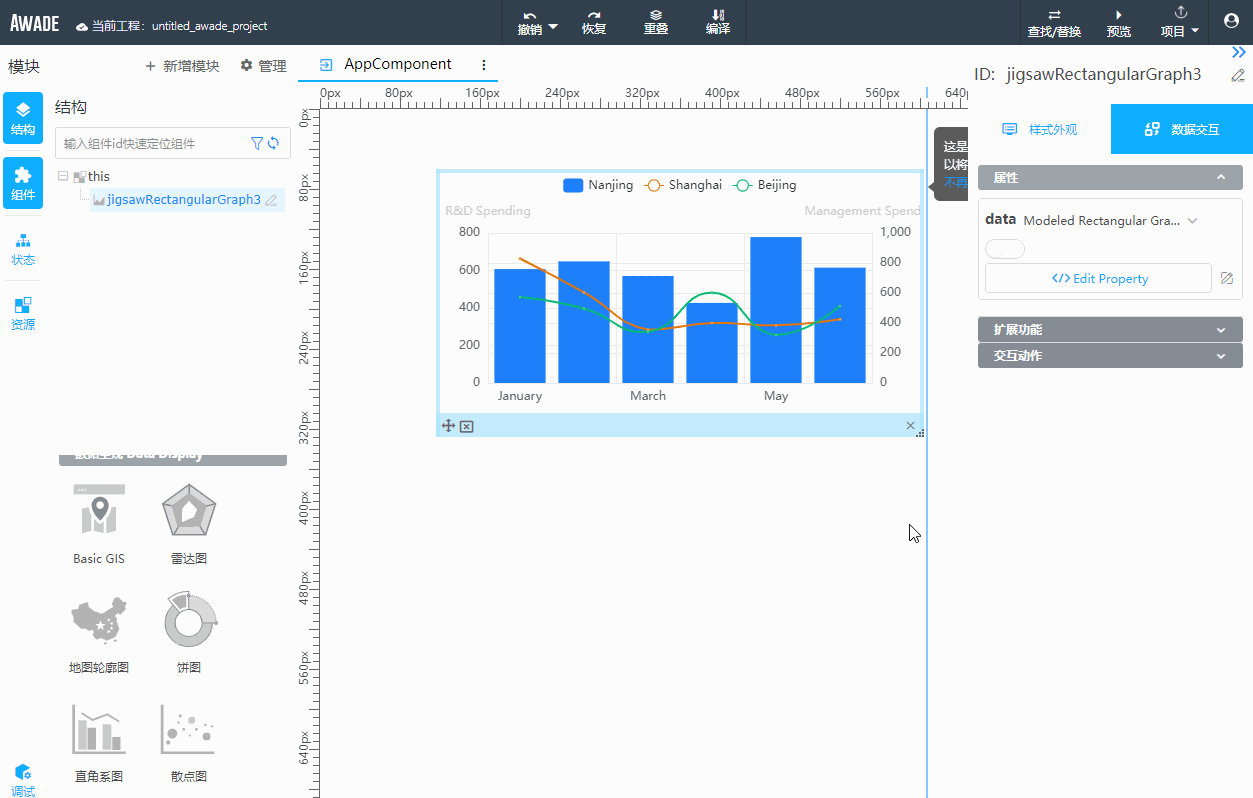Screen dimensions: 1253x798
Task: Open the data type dropdown (Modeled Rectangular Graph)
Action: point(1110,221)
